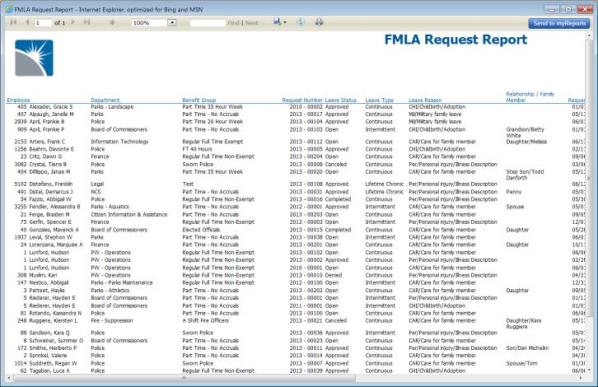The height and width of the screenshot is (387, 598).
Task: Click the back to parent report arrow
Action: 112,22
